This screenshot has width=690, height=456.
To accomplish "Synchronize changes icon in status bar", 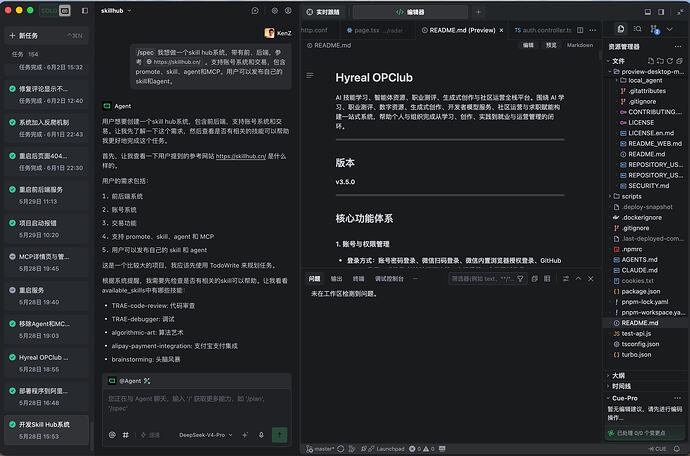I will 341,449.
